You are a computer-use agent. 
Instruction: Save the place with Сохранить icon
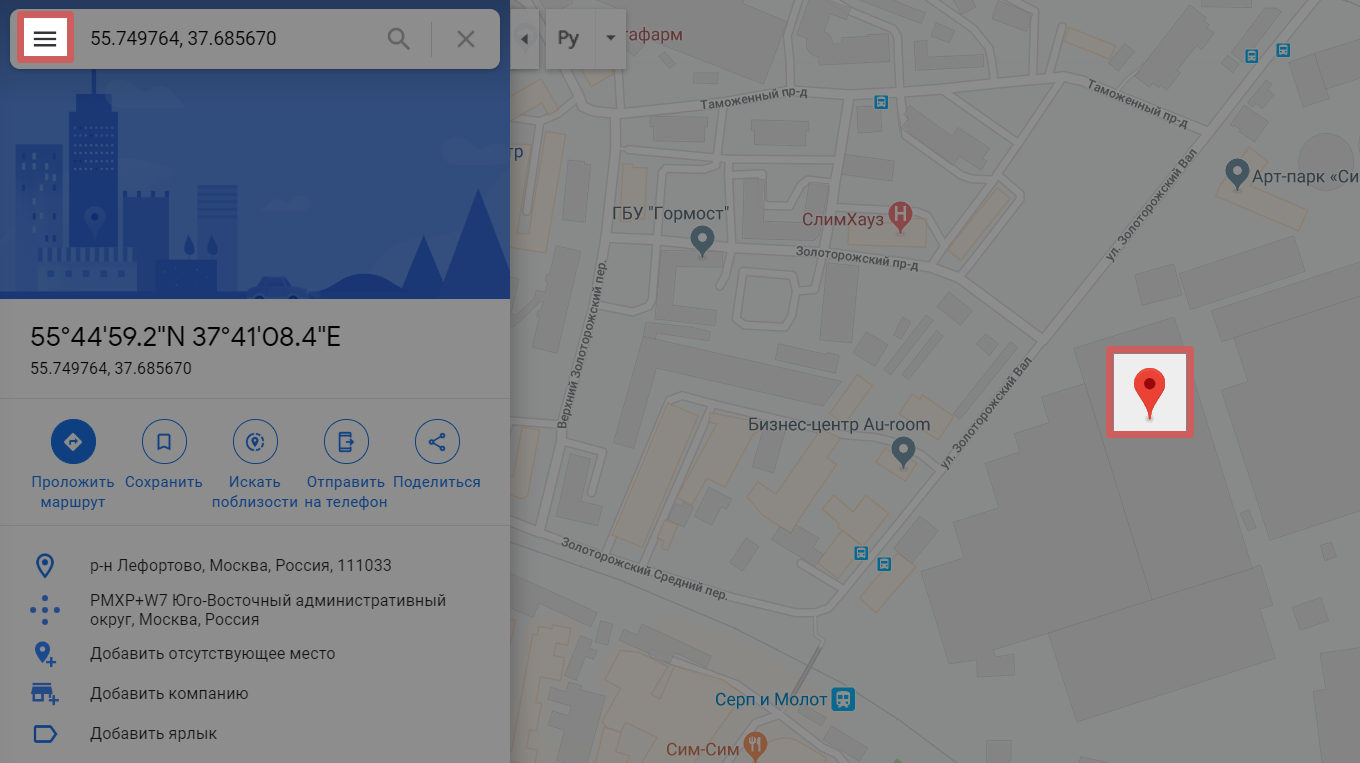pos(164,441)
